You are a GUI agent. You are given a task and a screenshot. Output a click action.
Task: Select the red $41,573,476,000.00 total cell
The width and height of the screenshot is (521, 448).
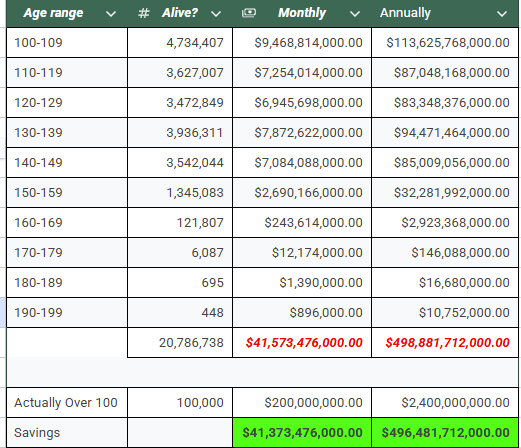coord(302,343)
